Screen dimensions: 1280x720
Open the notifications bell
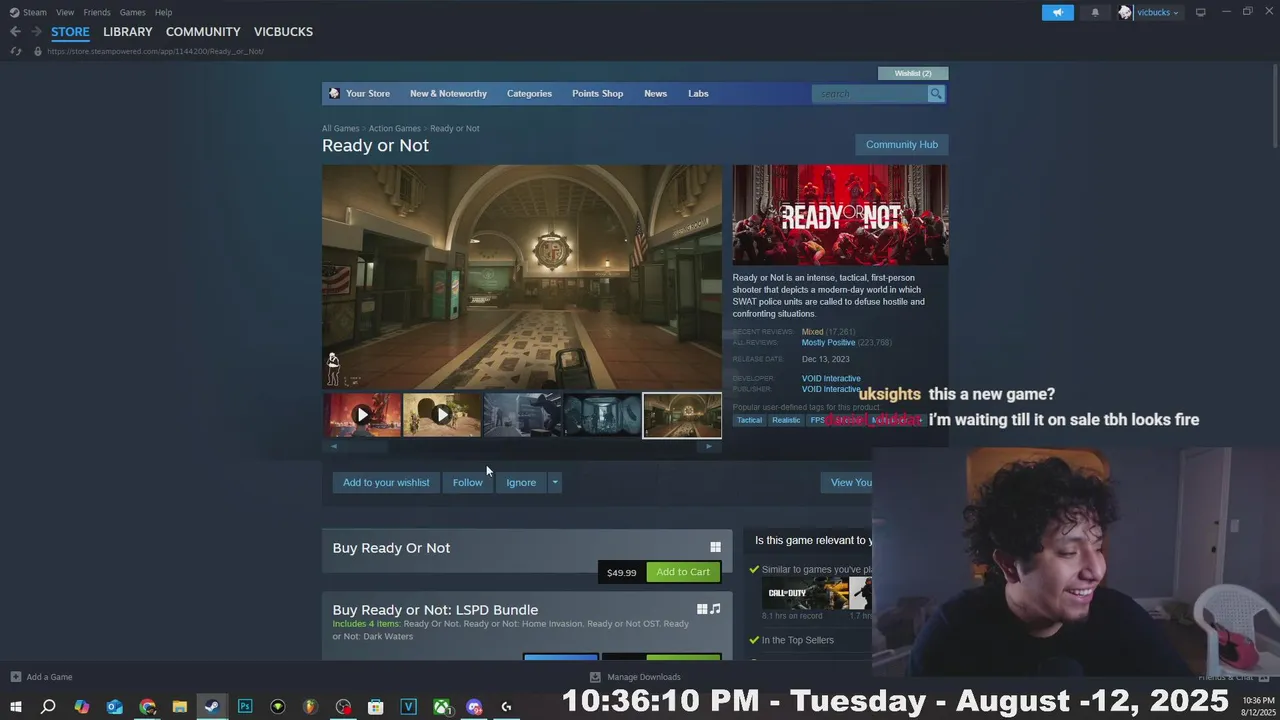click(x=1095, y=12)
